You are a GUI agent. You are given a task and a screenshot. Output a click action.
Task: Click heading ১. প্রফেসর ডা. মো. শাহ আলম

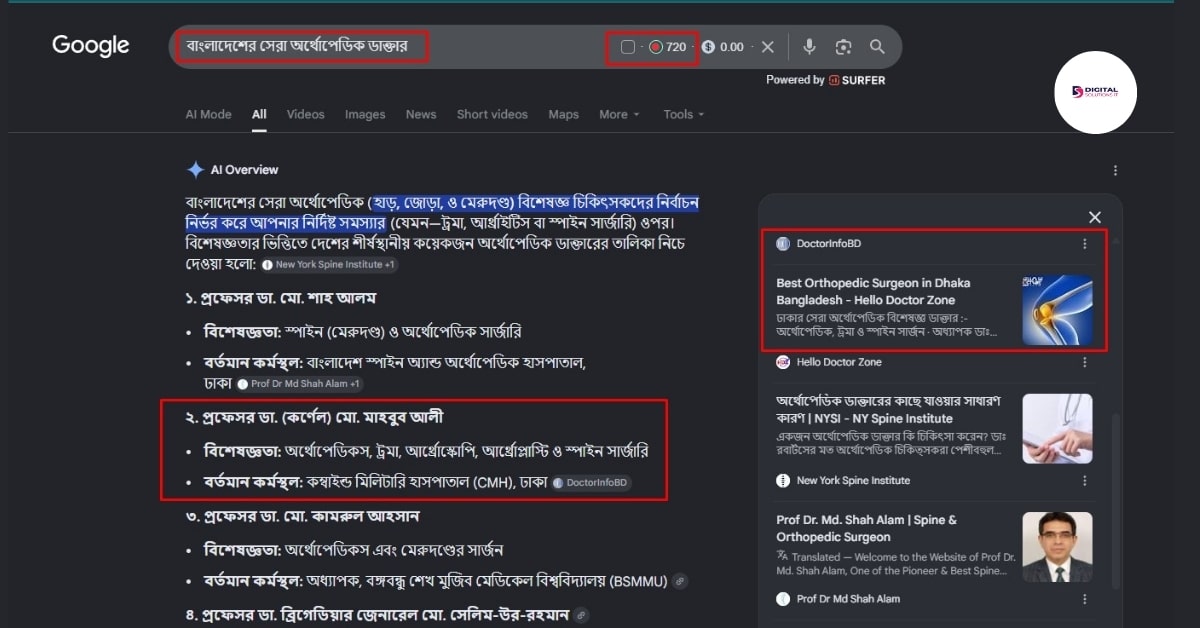click(x=281, y=299)
